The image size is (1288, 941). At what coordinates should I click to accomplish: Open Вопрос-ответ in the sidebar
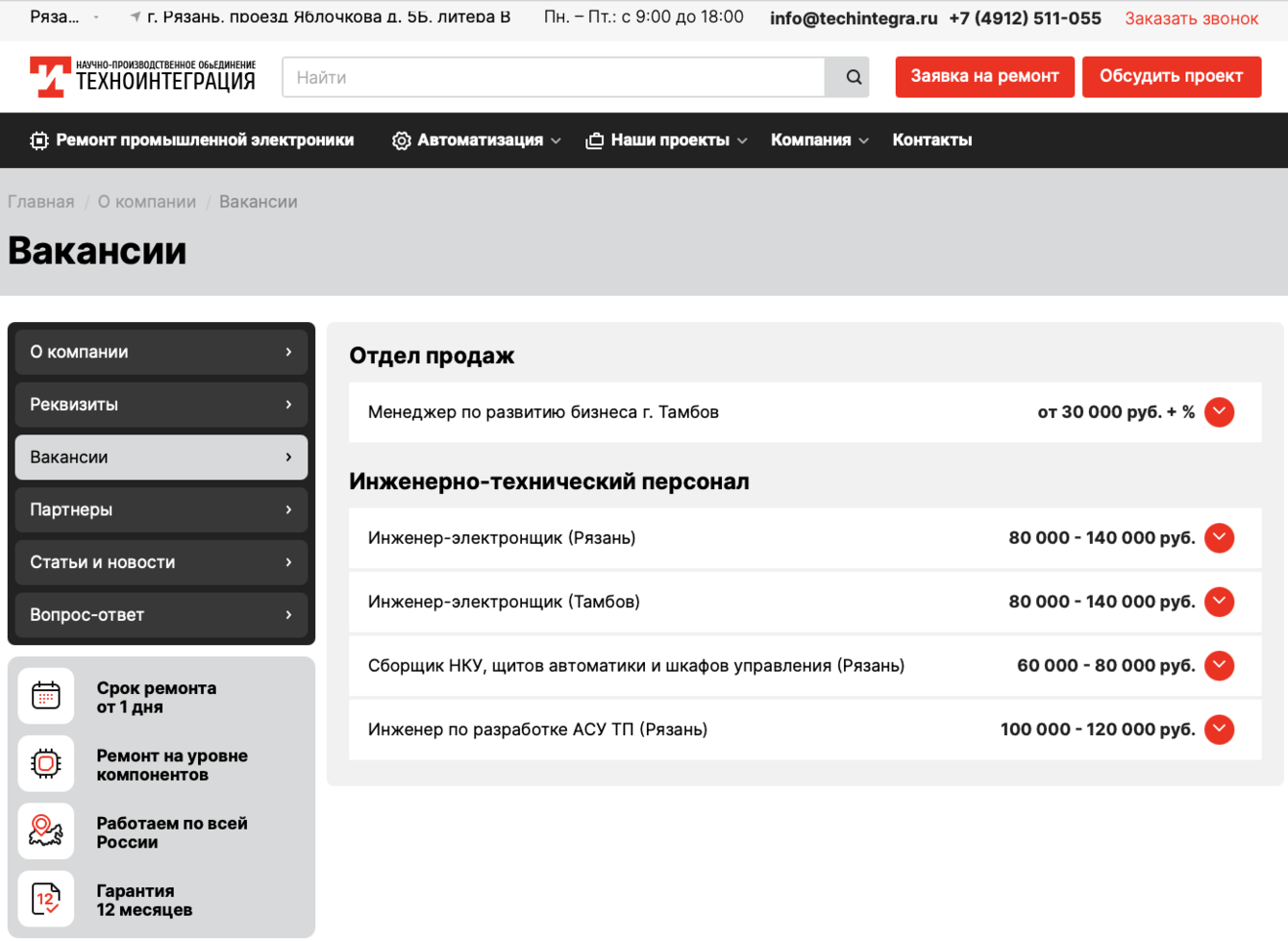point(161,615)
